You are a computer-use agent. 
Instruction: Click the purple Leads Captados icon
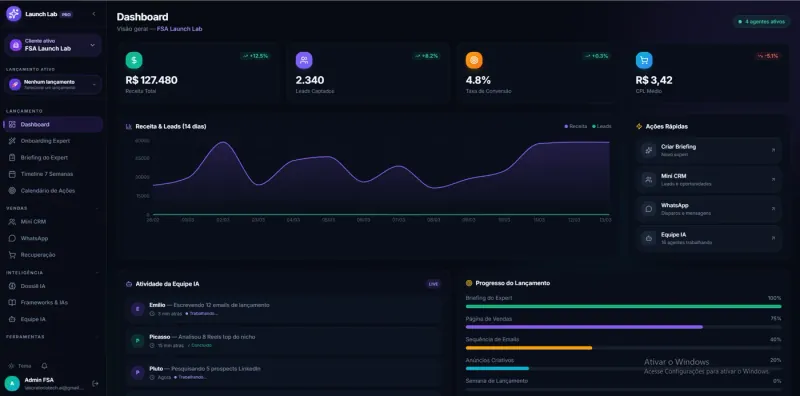point(304,60)
